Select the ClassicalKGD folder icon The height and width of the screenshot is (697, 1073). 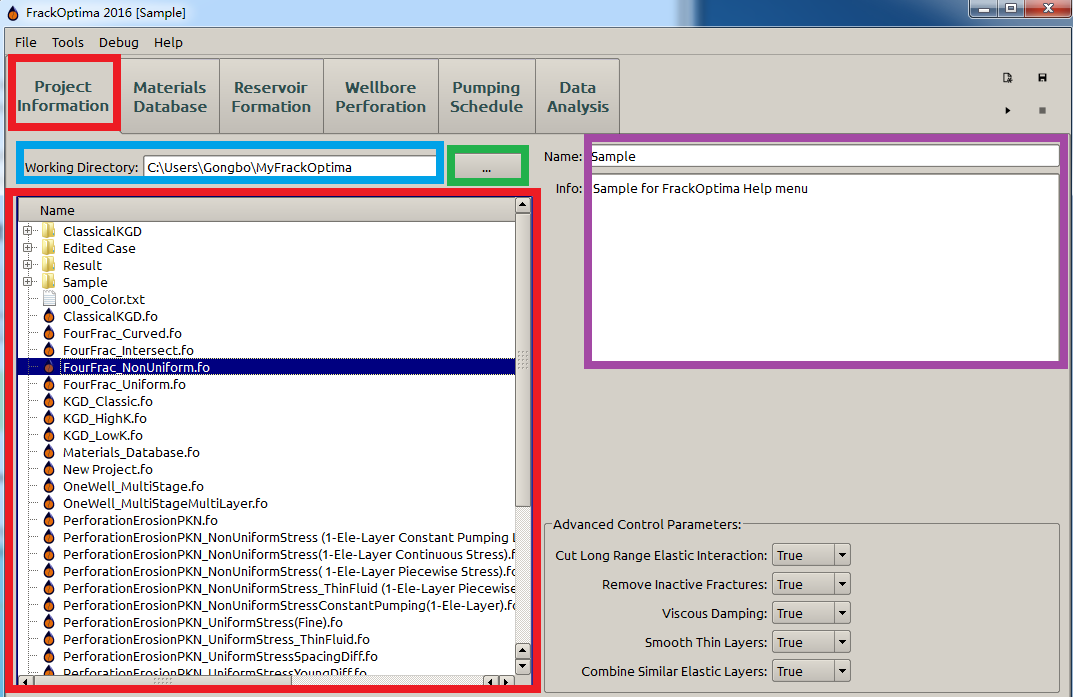(x=49, y=231)
